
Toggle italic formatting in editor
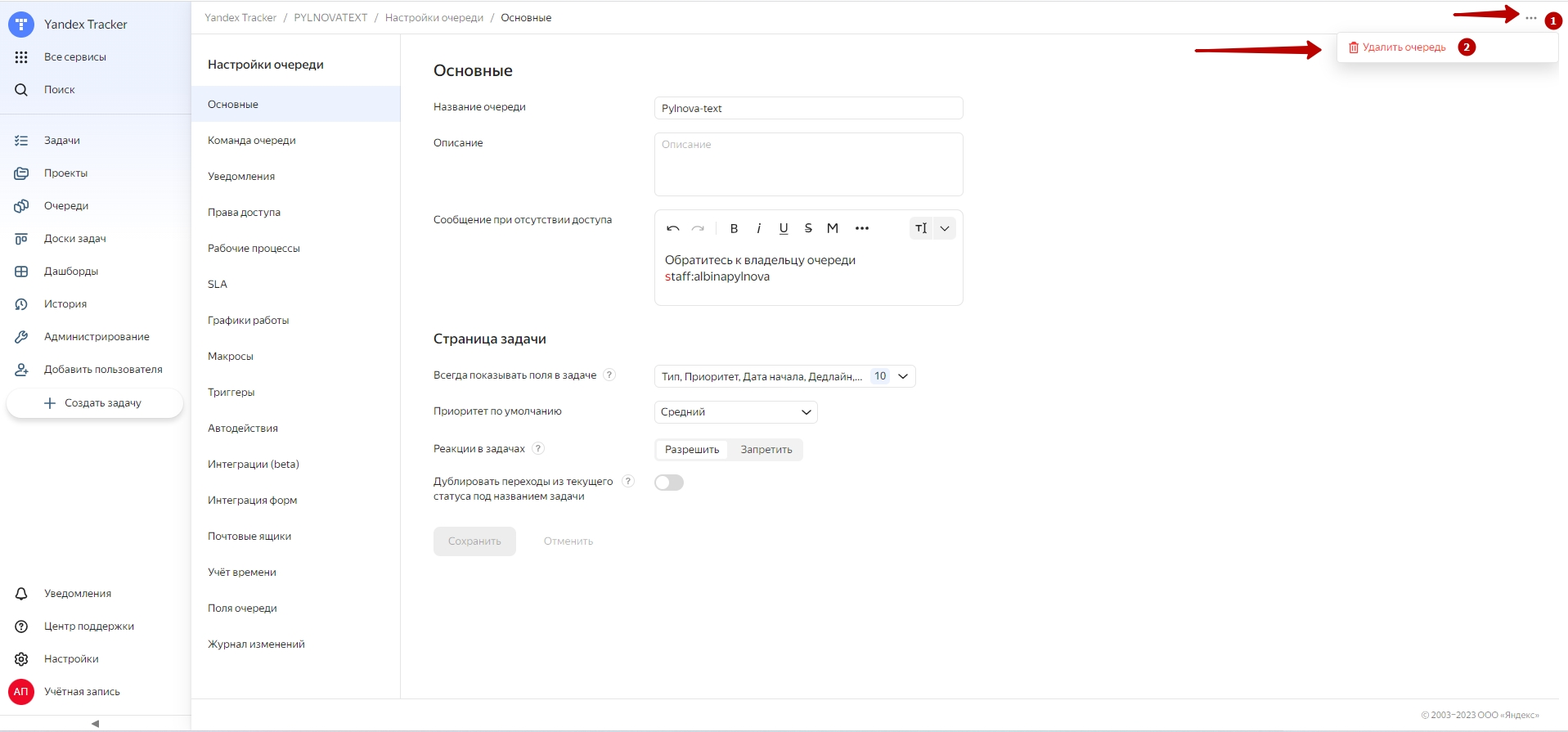(x=758, y=228)
